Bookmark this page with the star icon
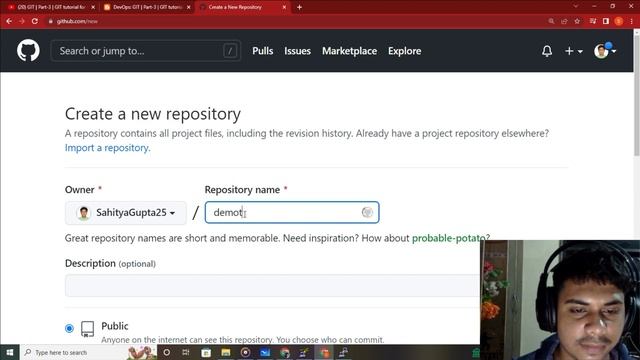 coord(577,21)
